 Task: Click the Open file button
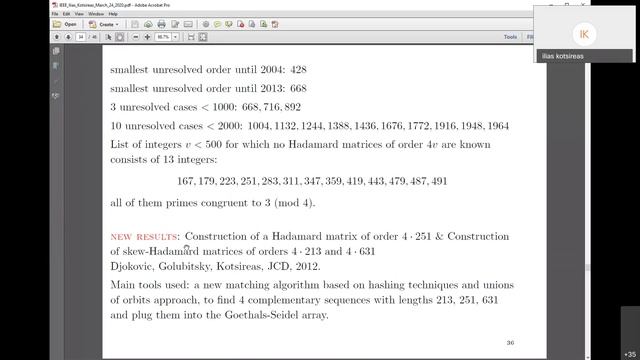coord(65,24)
